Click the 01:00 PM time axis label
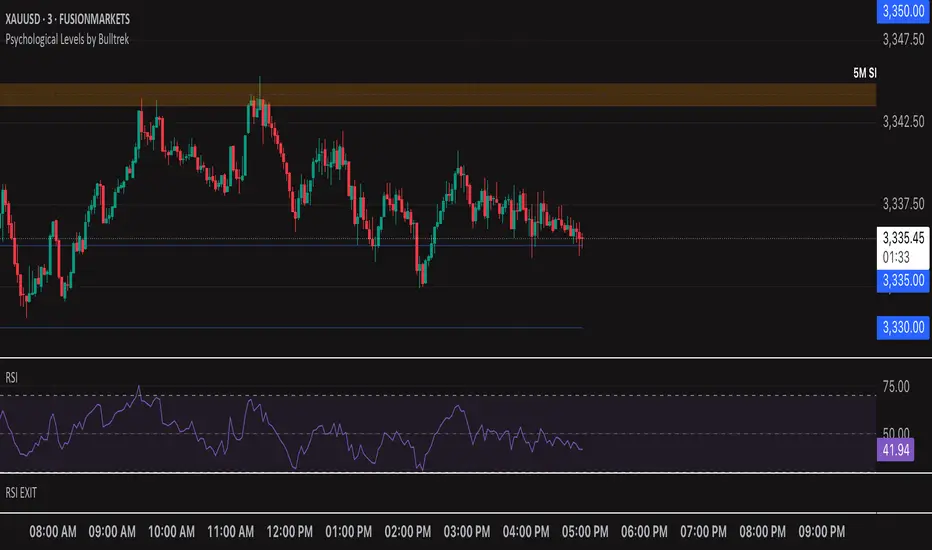 coord(348,532)
